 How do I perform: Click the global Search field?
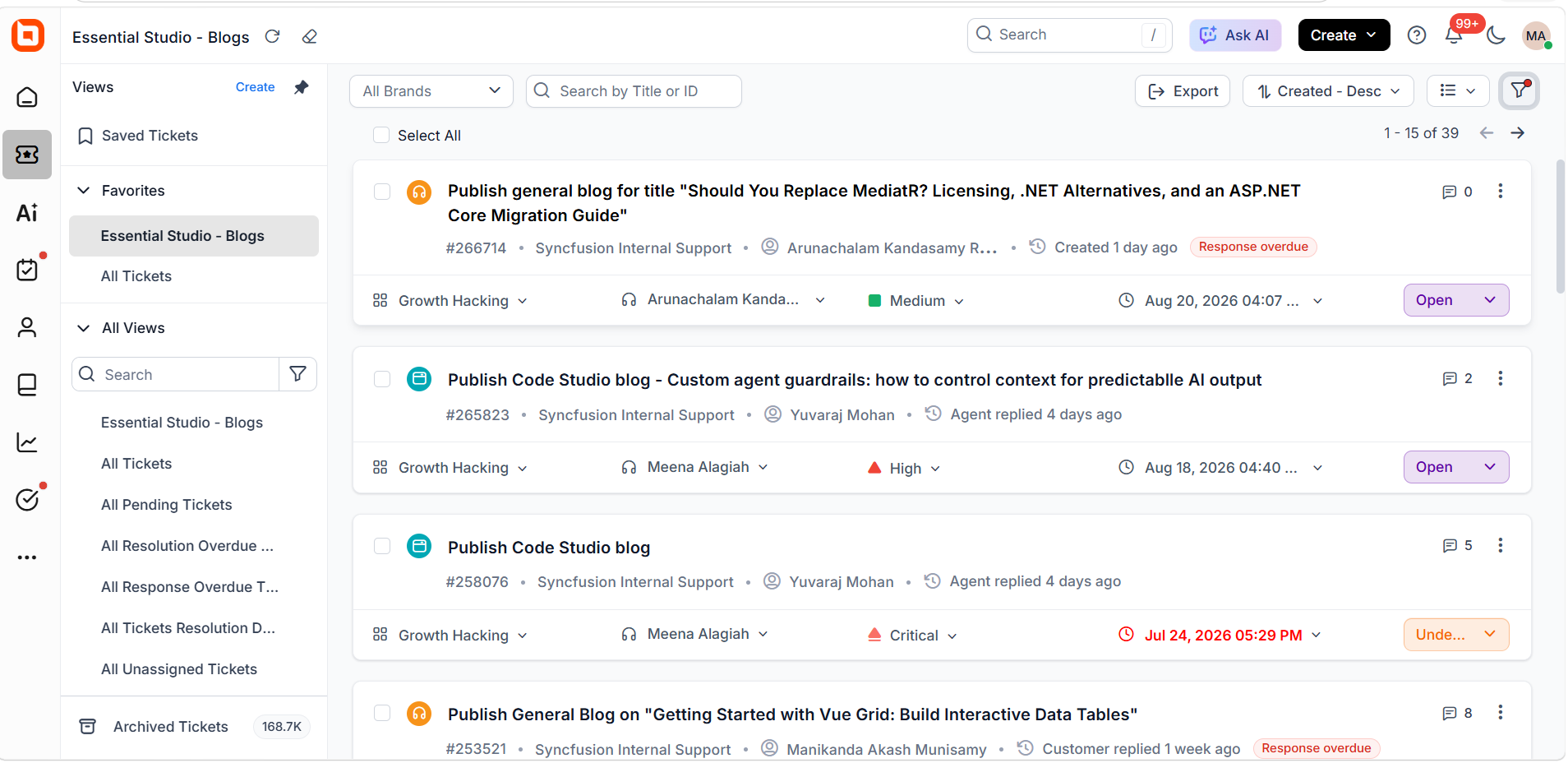[x=1070, y=35]
